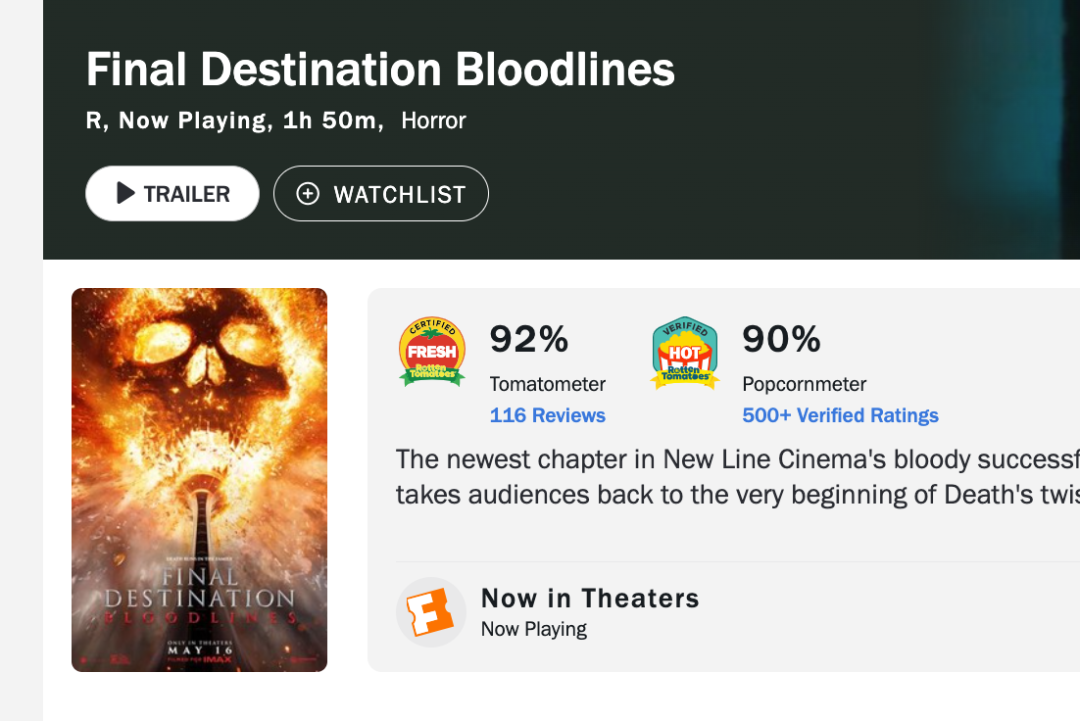Click the Horror genre label
This screenshot has width=1080, height=721.
pos(433,121)
